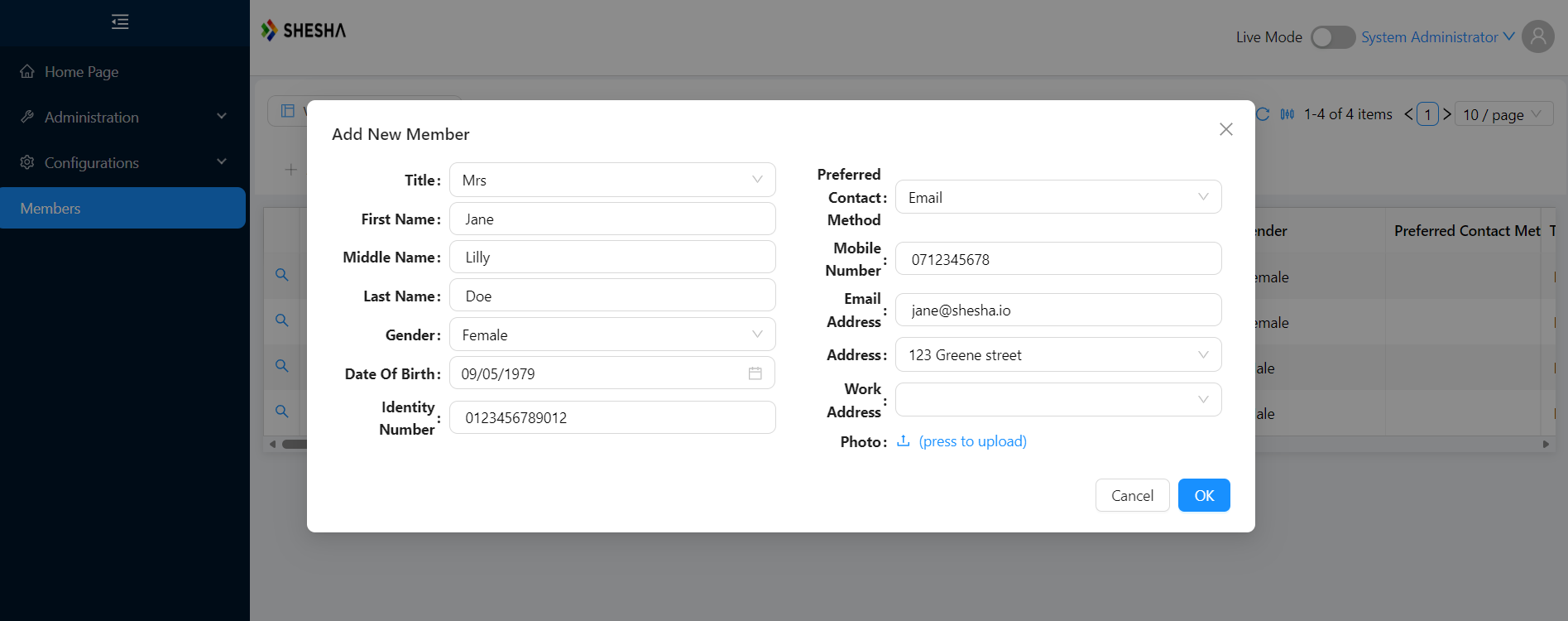Click the Cancel button
The width and height of the screenshot is (1568, 621).
1132,495
